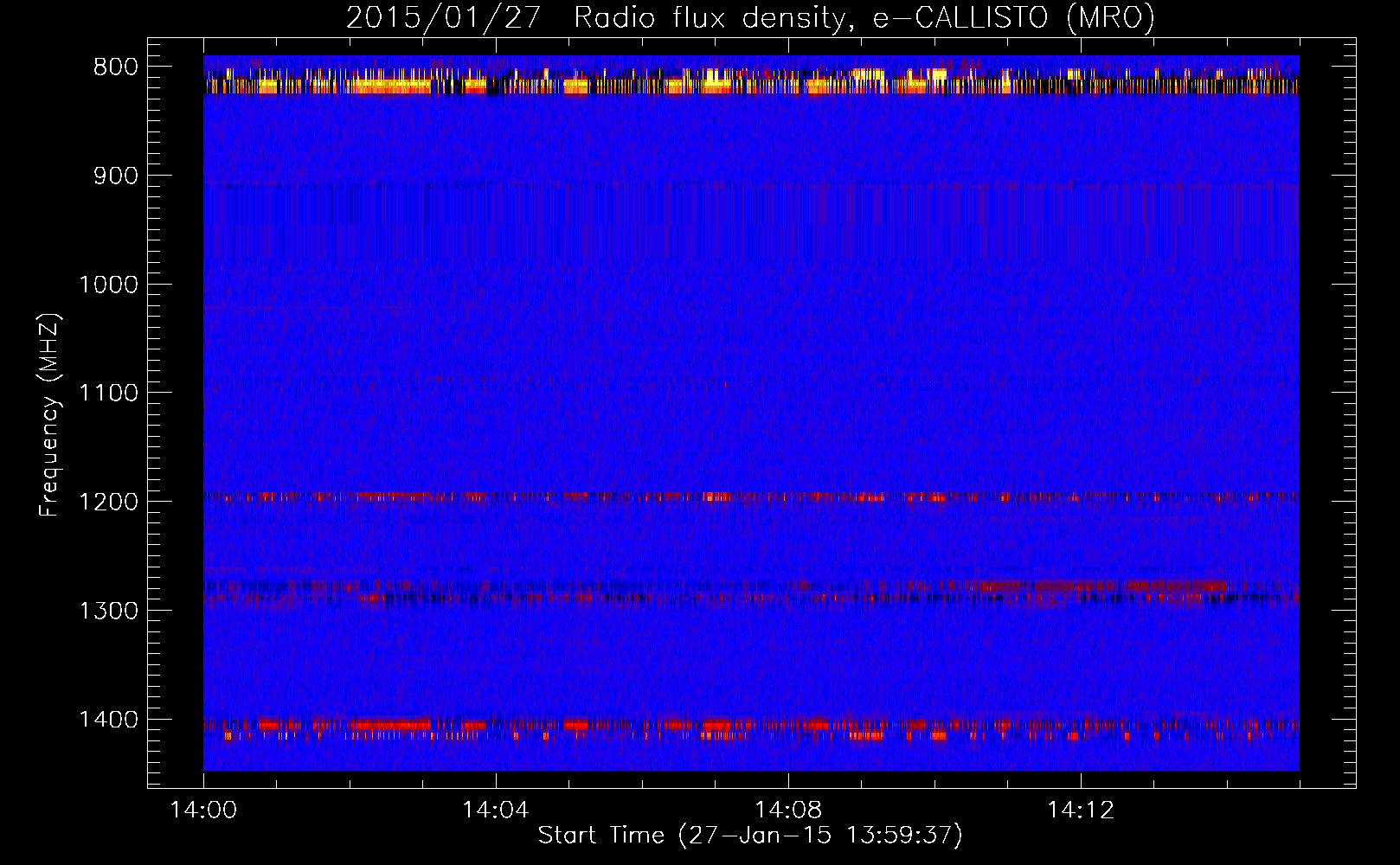This screenshot has width=1400, height=865.
Task: Click the 1000 frequency tick label
Action: (108, 285)
